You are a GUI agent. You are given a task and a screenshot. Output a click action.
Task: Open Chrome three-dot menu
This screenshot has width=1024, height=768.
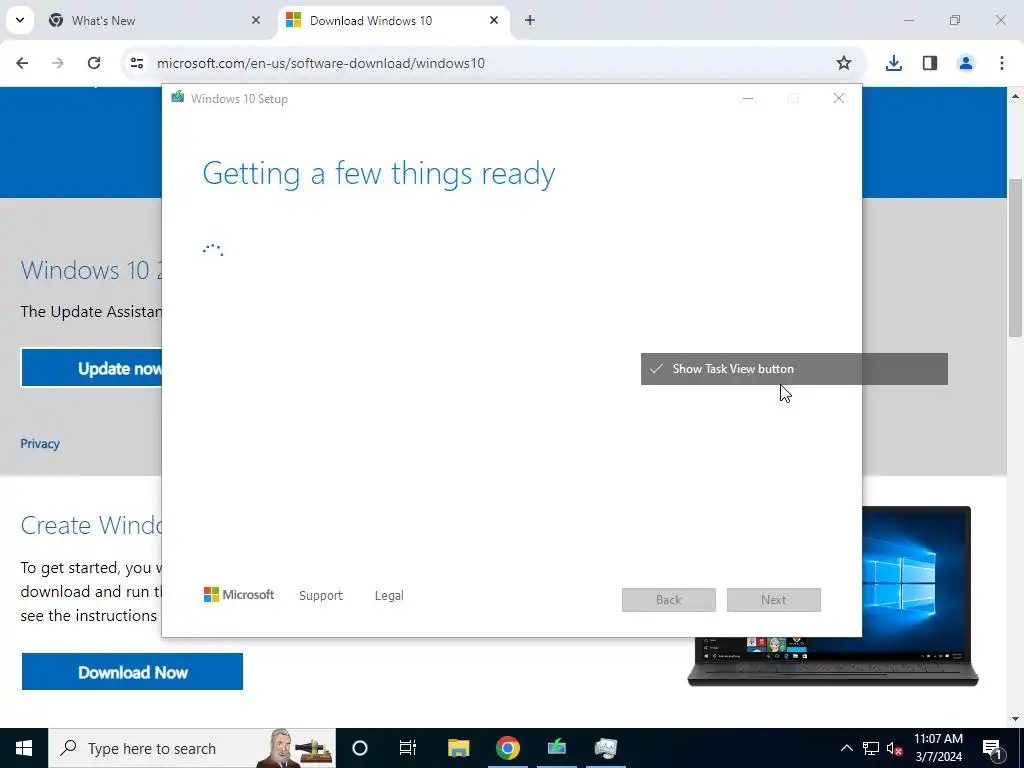point(1002,63)
